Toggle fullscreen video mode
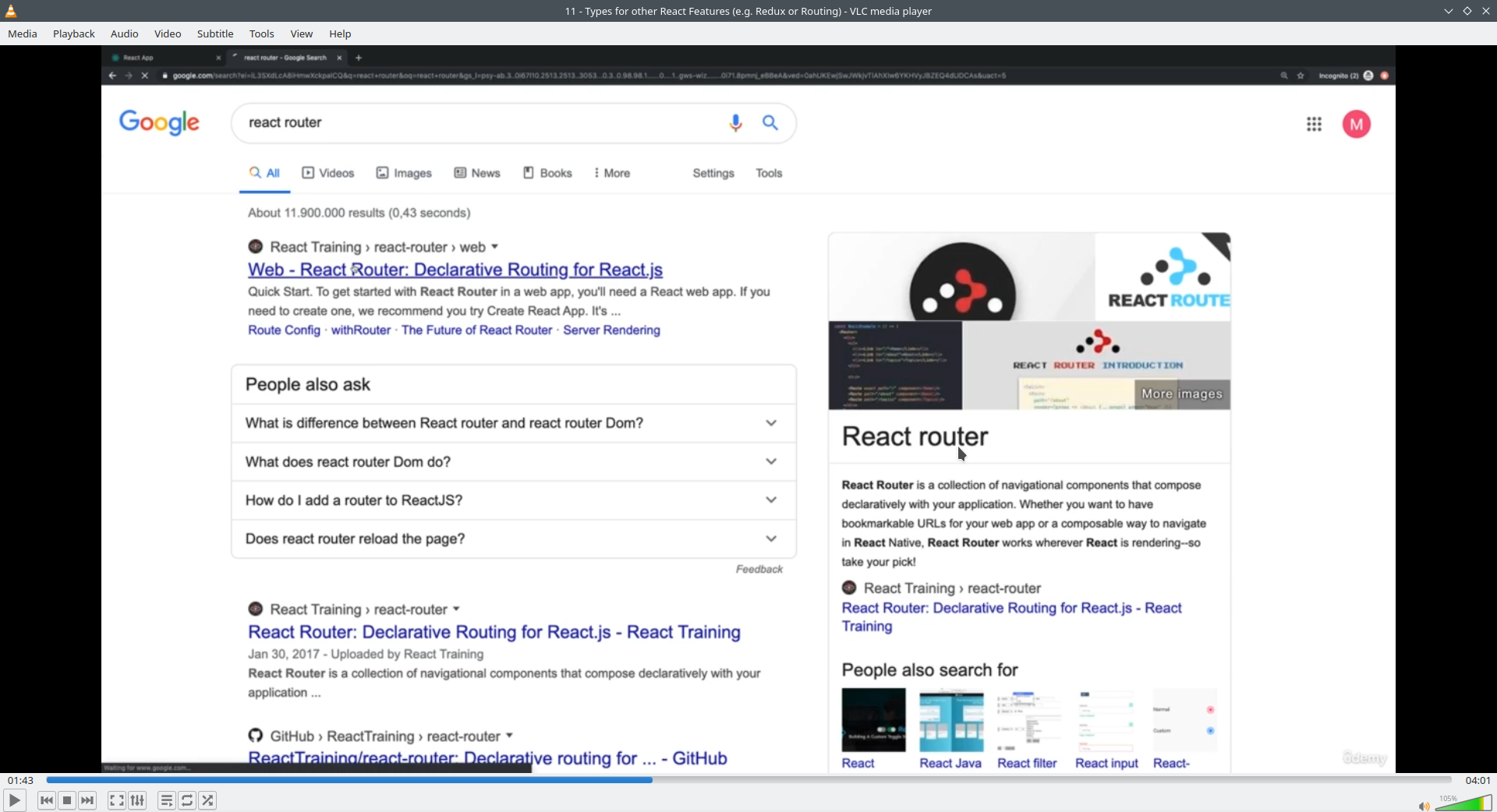 pos(117,800)
